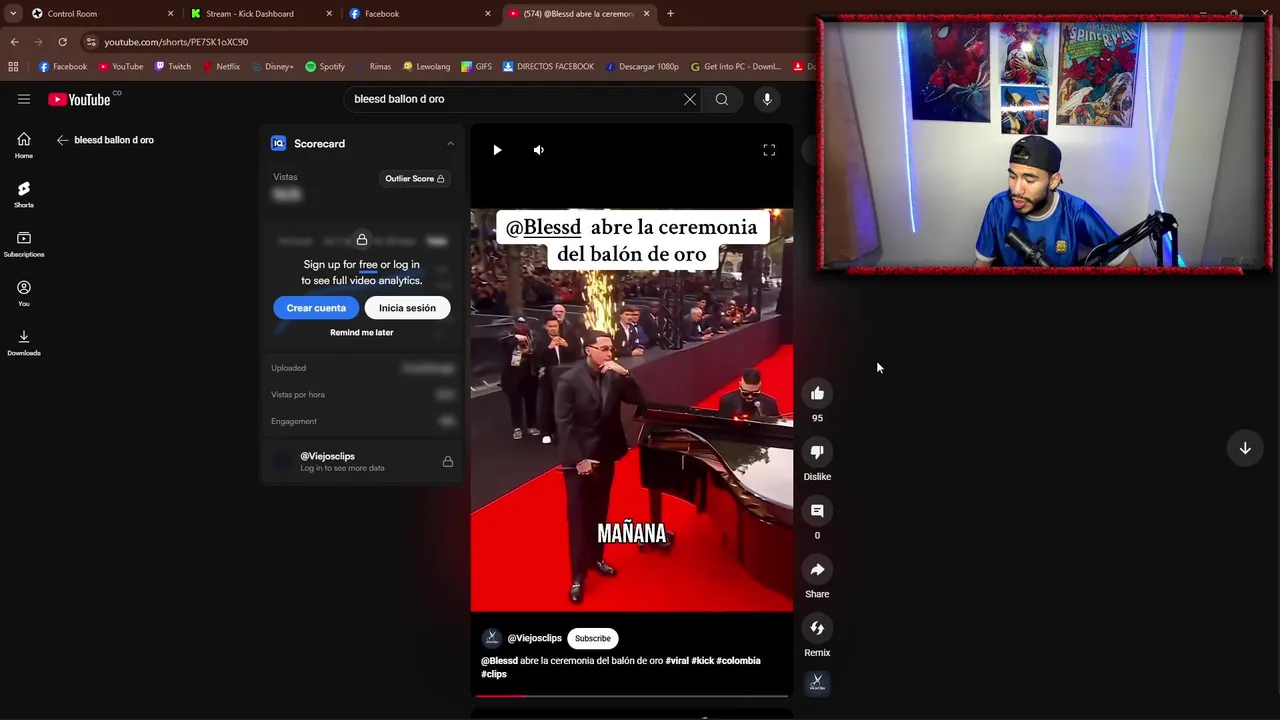Reload the page with the refresh icon

coord(62,42)
